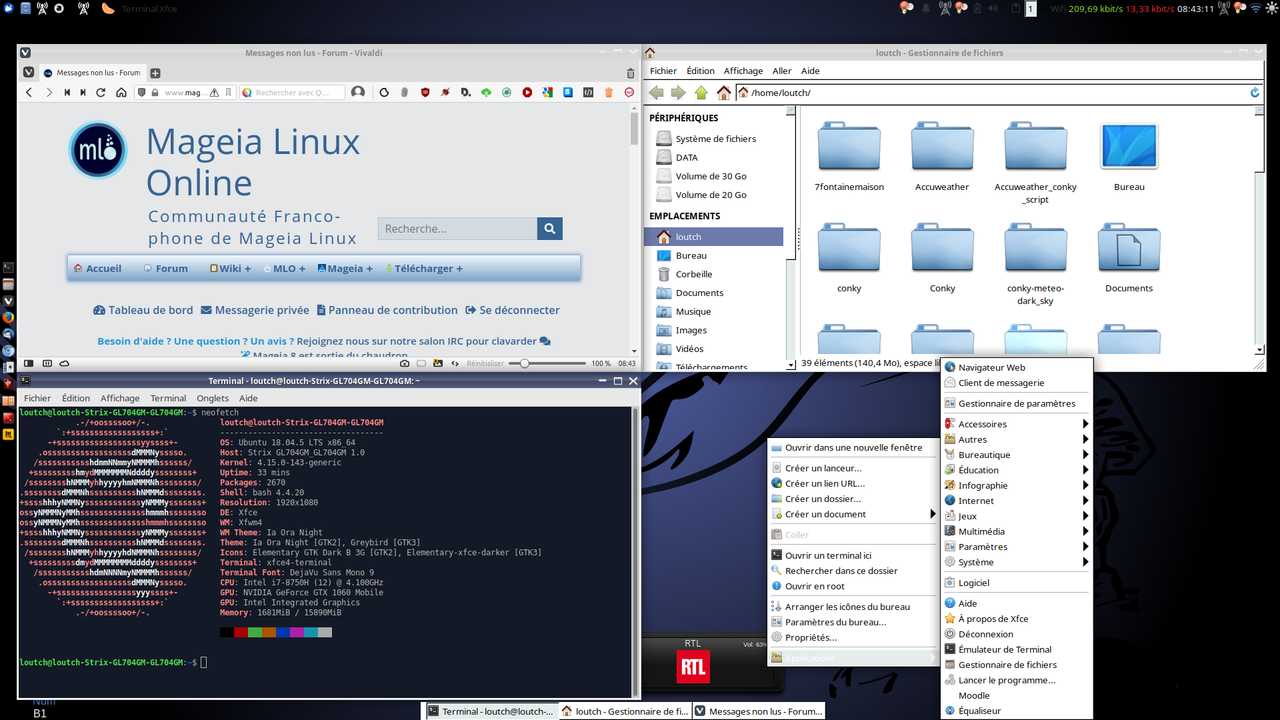Submit forum search with magnifier button
The height and width of the screenshot is (720, 1280).
pyautogui.click(x=549, y=229)
